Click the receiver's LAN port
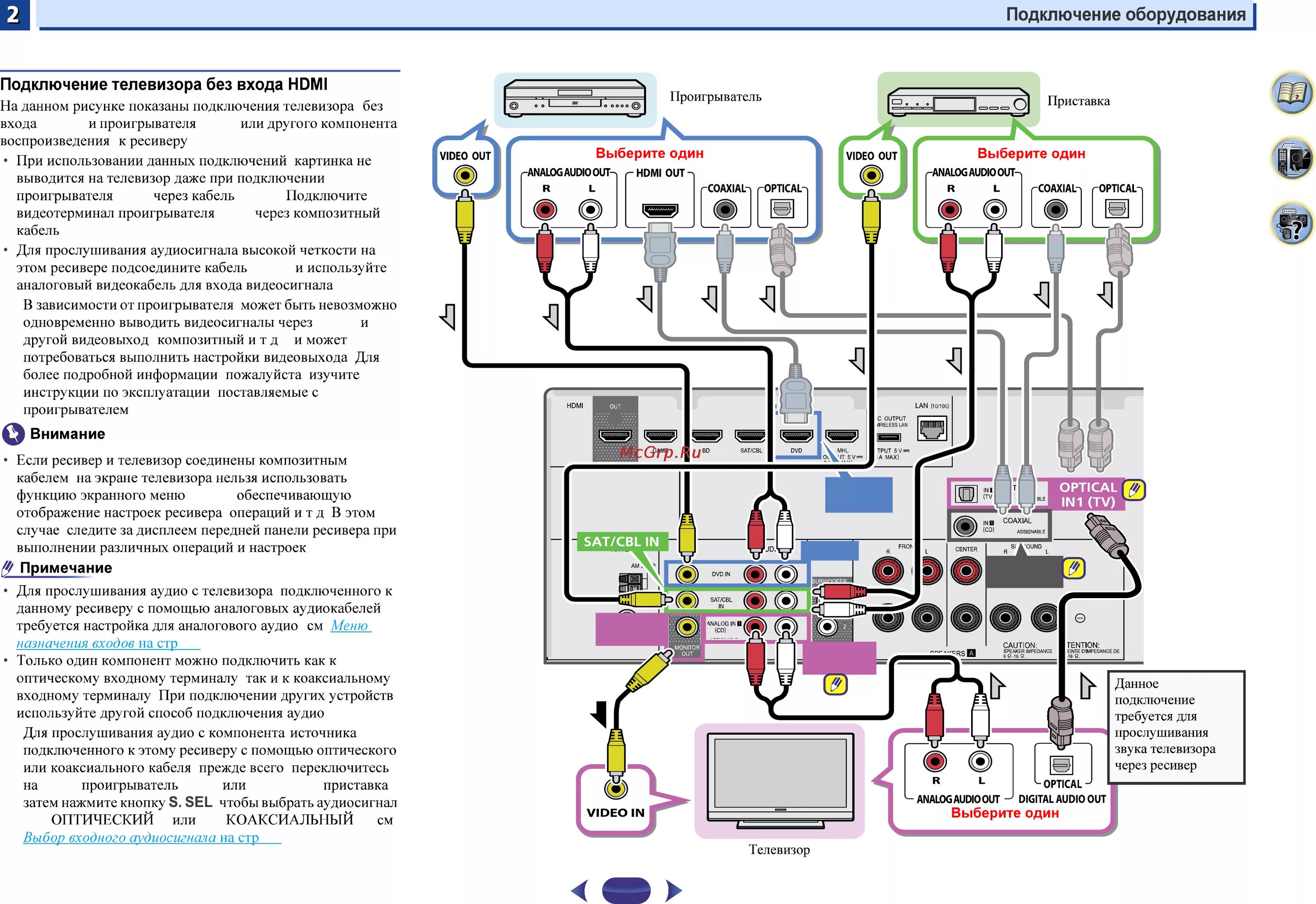 tap(932, 429)
